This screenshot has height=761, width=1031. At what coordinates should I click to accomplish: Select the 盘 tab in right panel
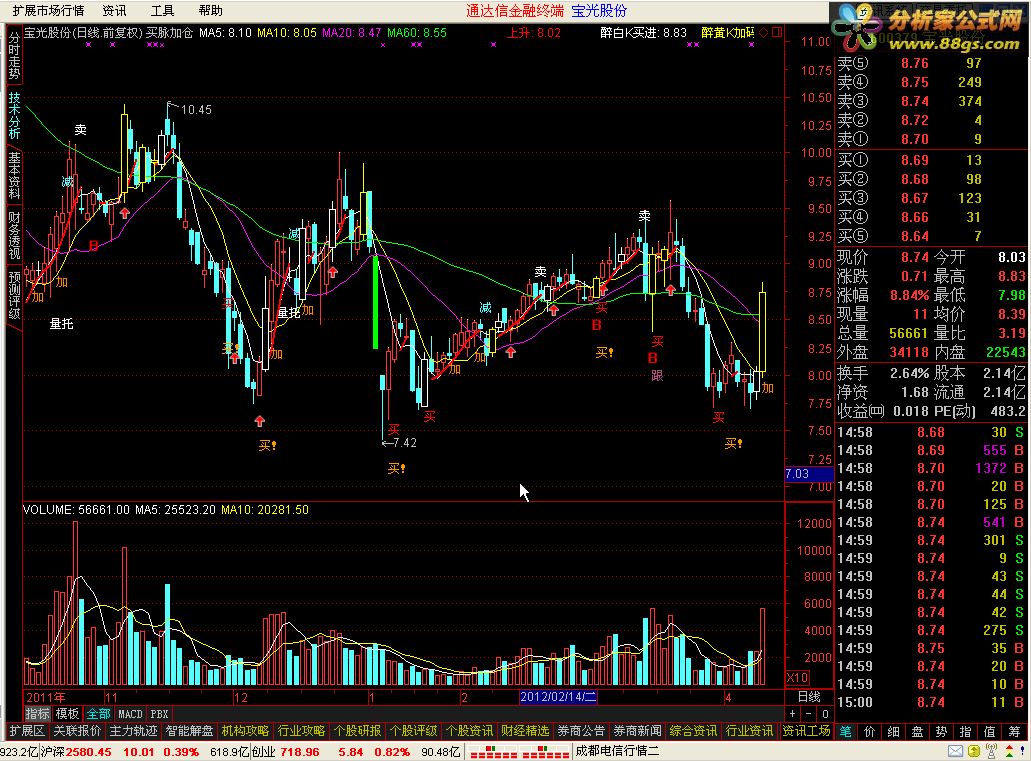click(917, 731)
